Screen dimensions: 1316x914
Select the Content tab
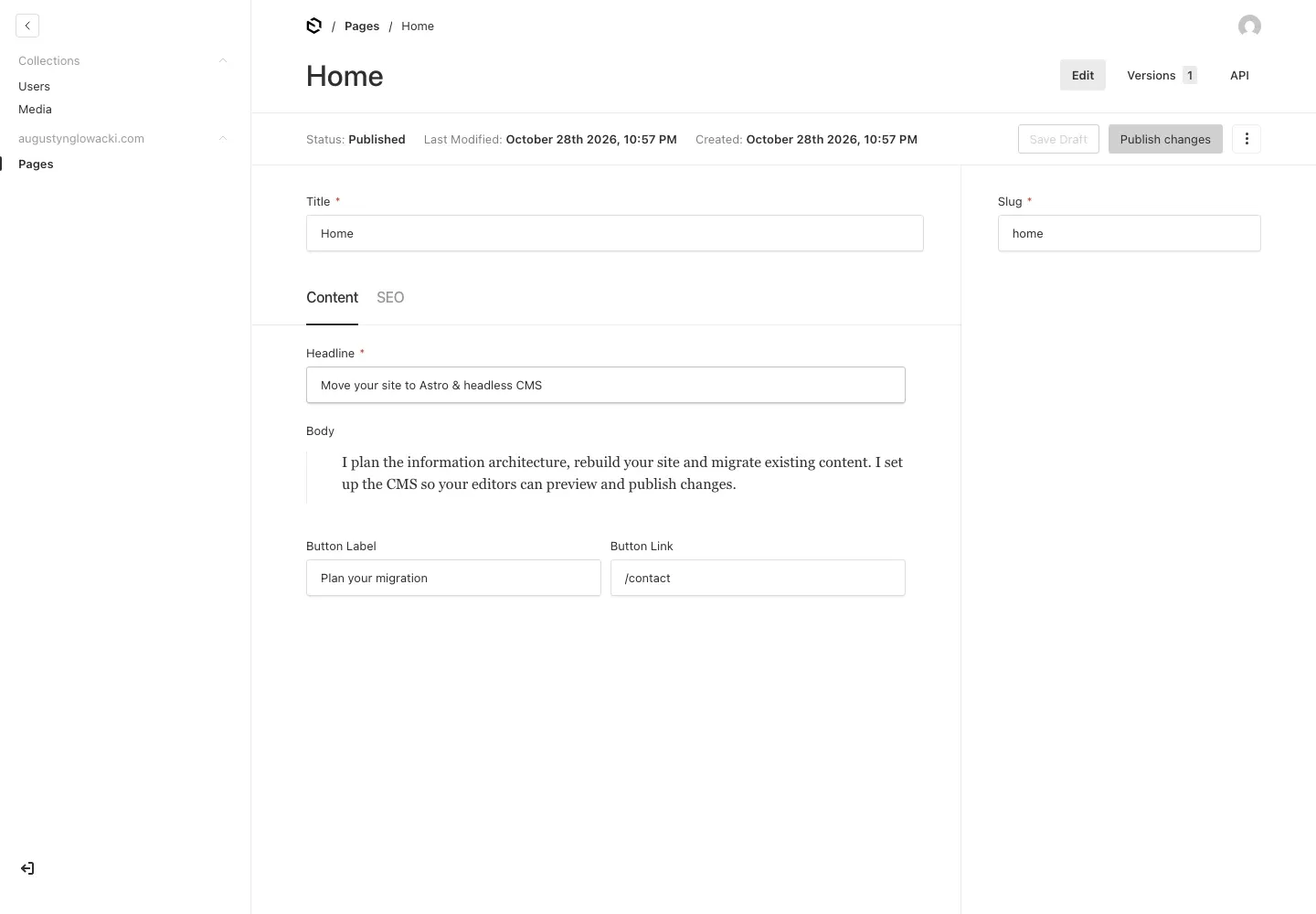click(x=332, y=298)
